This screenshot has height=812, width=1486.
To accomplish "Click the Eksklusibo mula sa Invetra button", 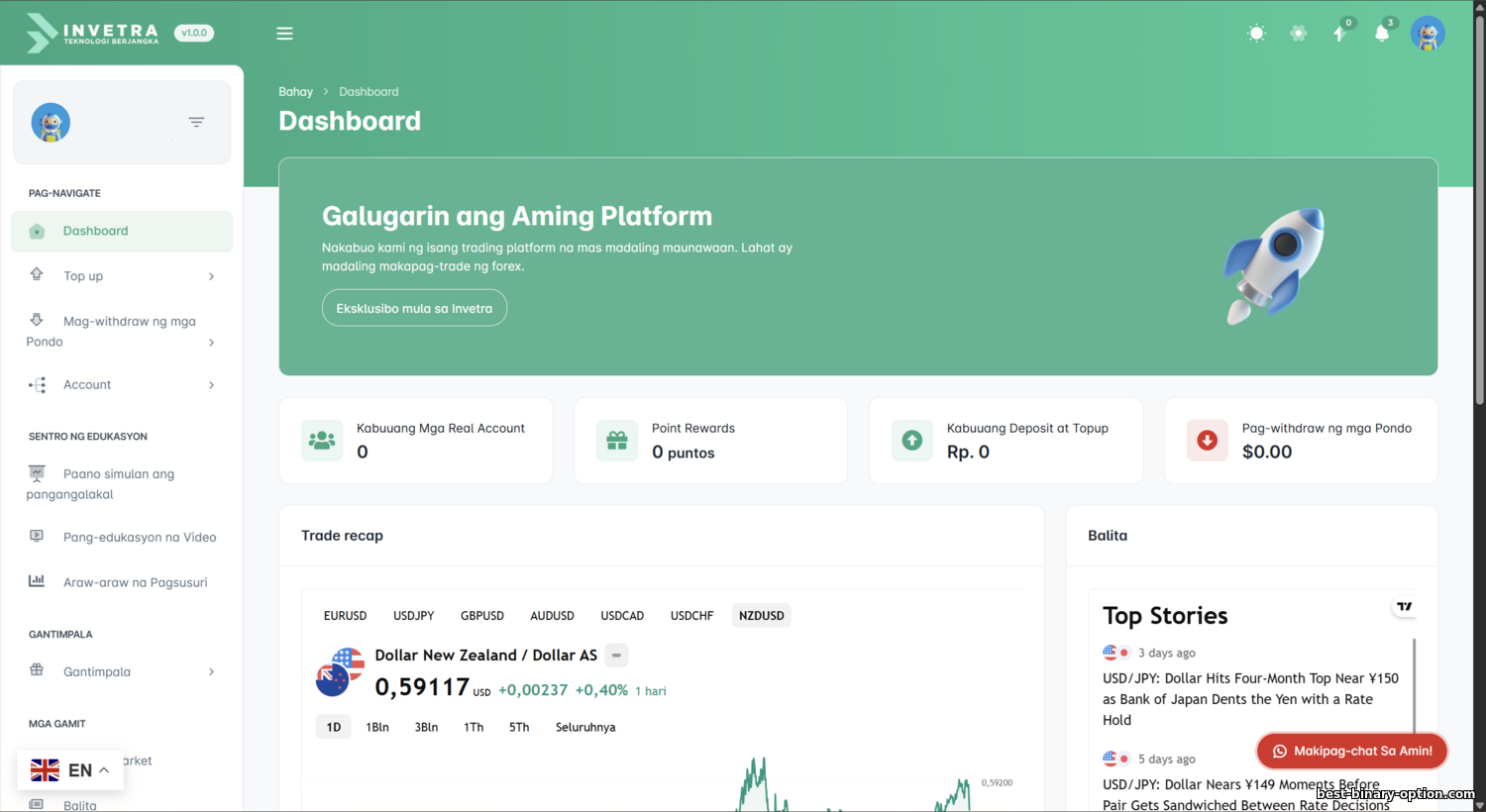I will coord(414,308).
